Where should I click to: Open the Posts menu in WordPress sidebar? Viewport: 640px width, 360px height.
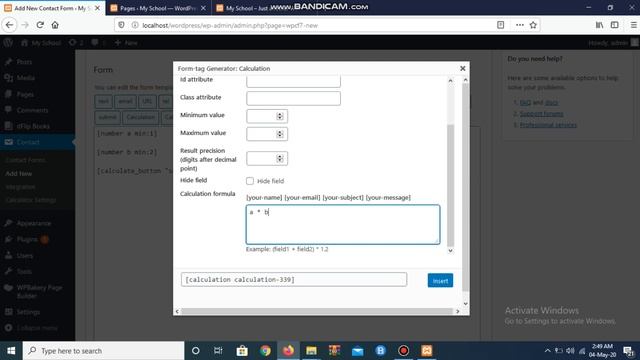[x=24, y=62]
